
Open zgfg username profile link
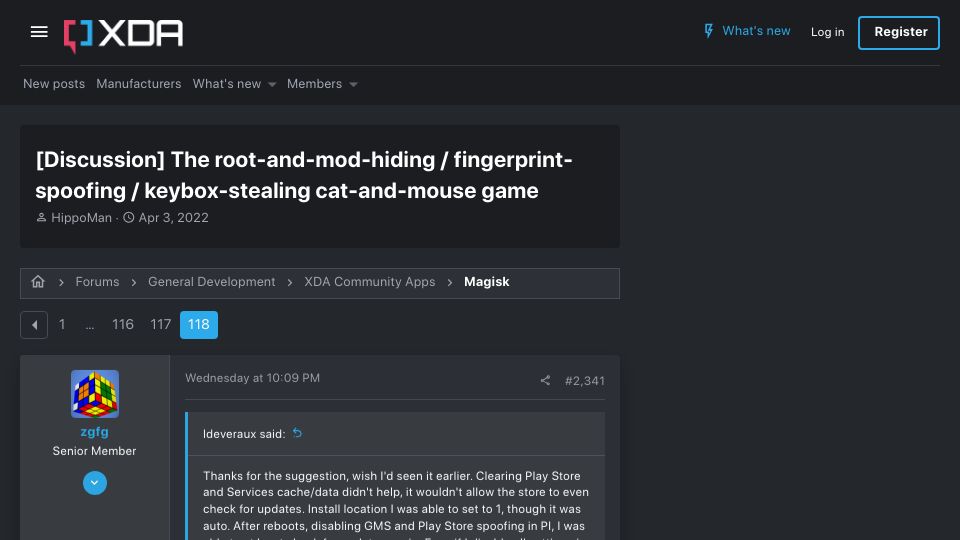click(94, 432)
